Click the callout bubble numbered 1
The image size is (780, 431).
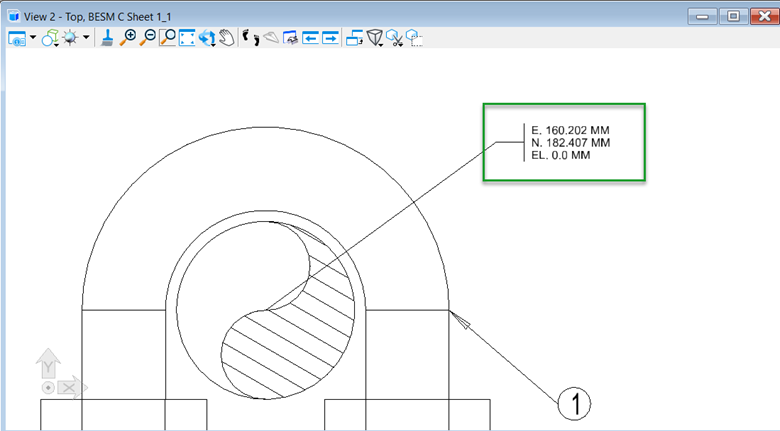pos(574,404)
